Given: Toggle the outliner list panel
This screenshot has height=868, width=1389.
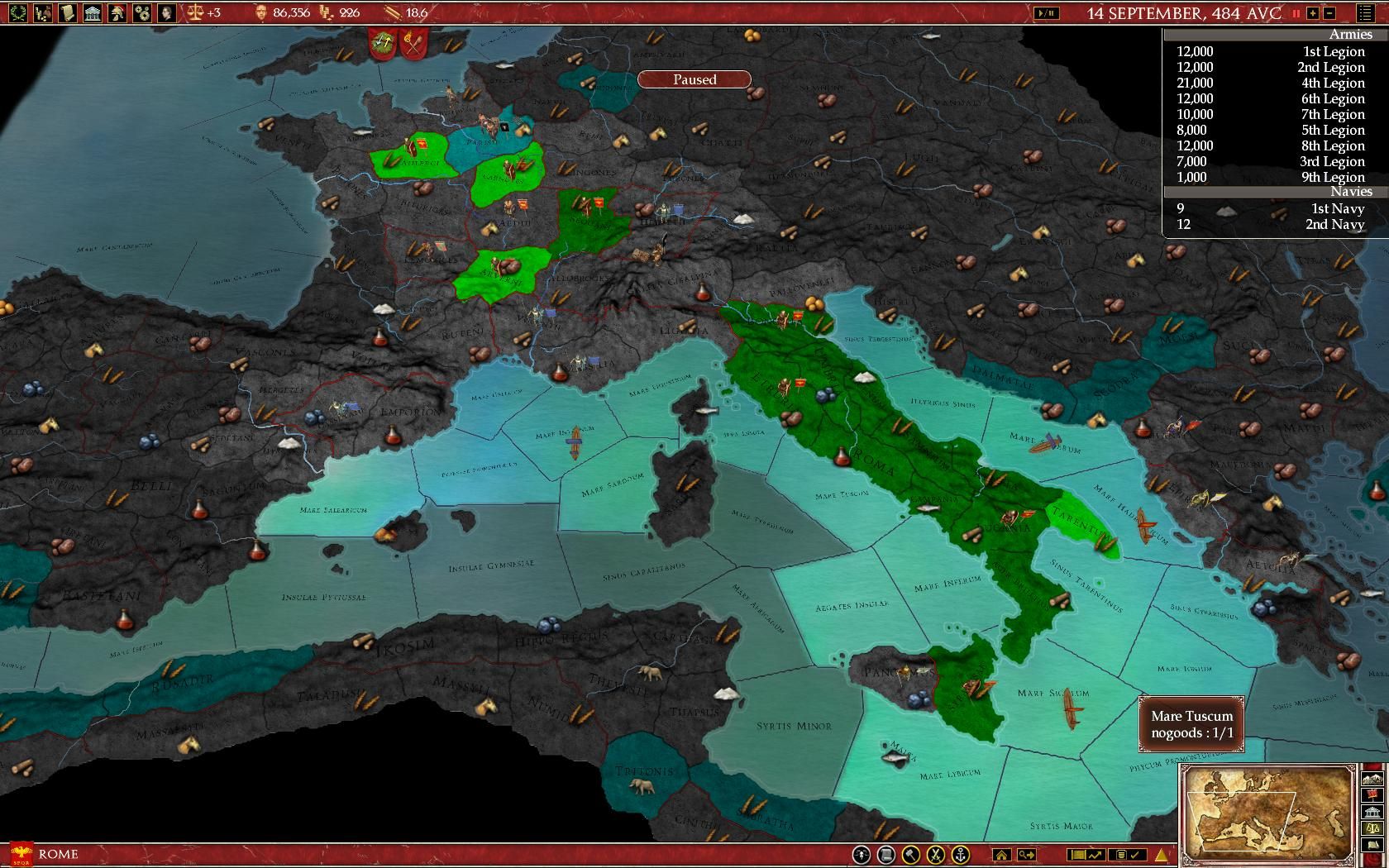Looking at the screenshot, I should [1366, 13].
